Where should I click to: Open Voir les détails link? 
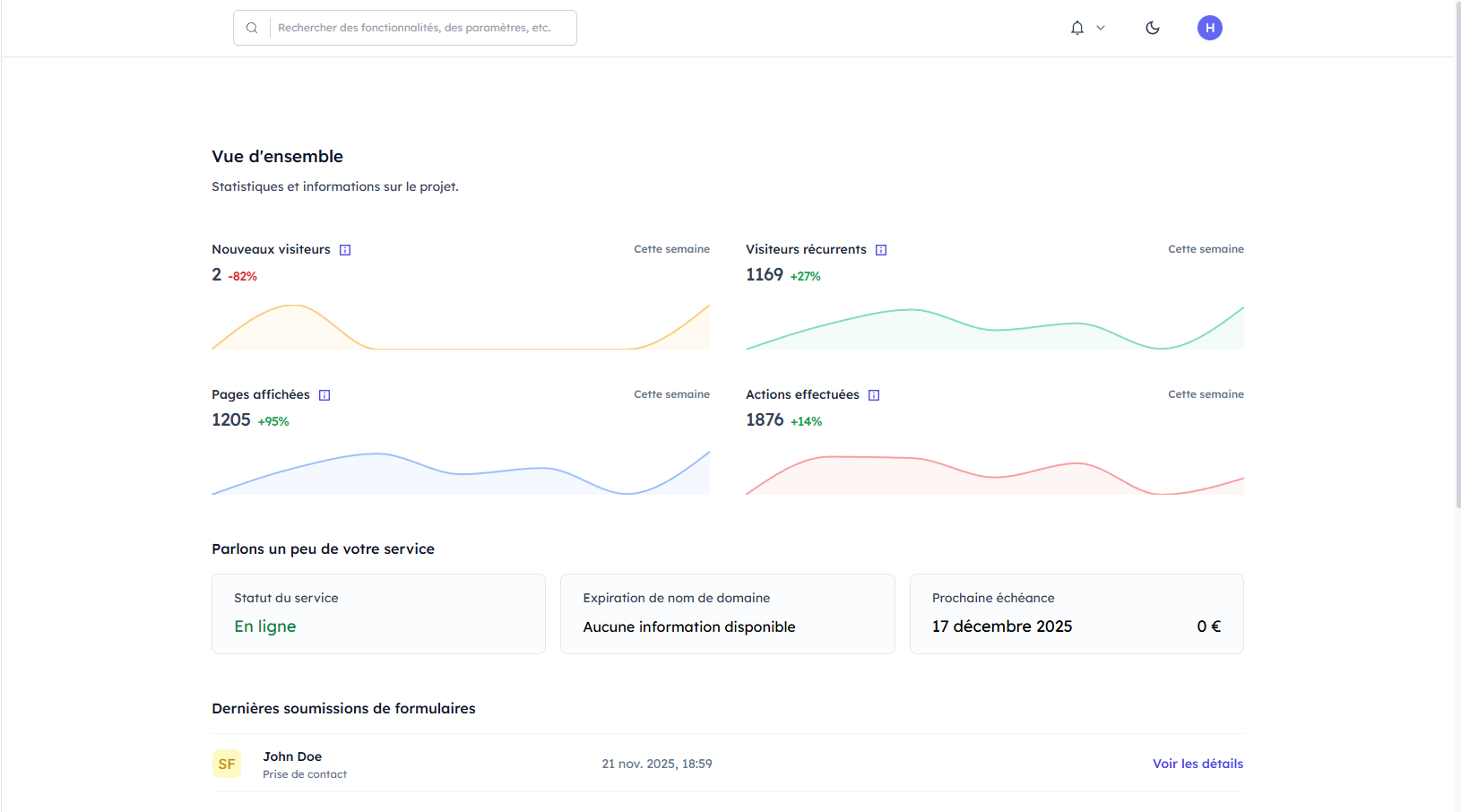[x=1197, y=764]
